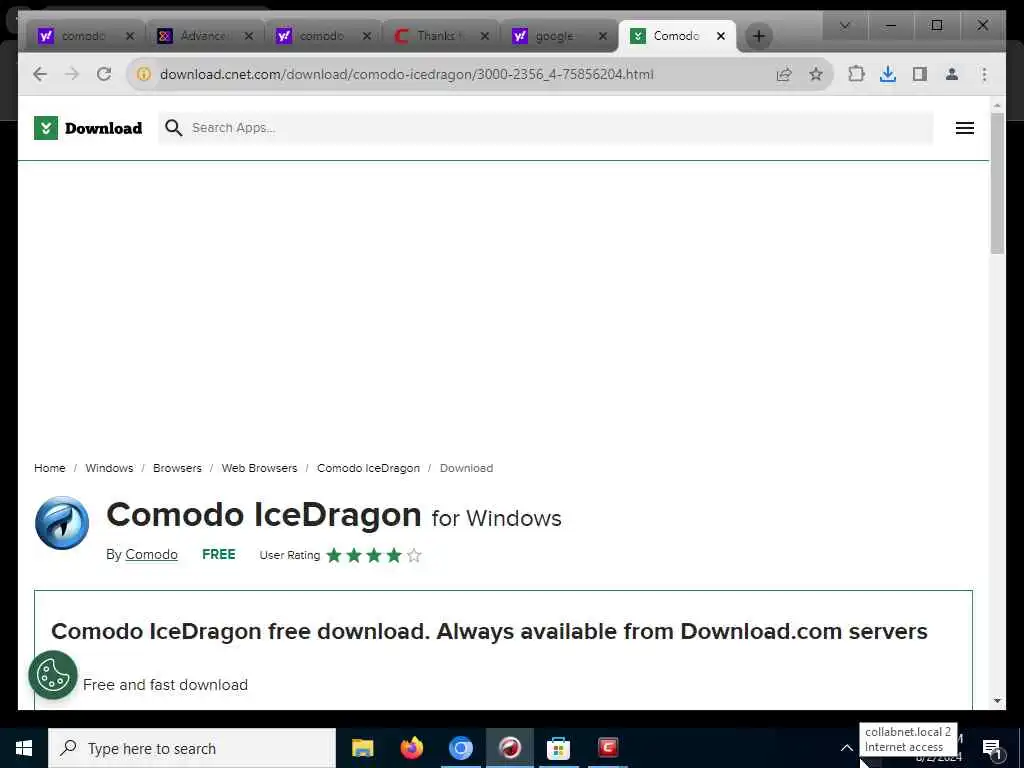
Task: Open the Extensions puzzle icon
Action: (x=856, y=74)
